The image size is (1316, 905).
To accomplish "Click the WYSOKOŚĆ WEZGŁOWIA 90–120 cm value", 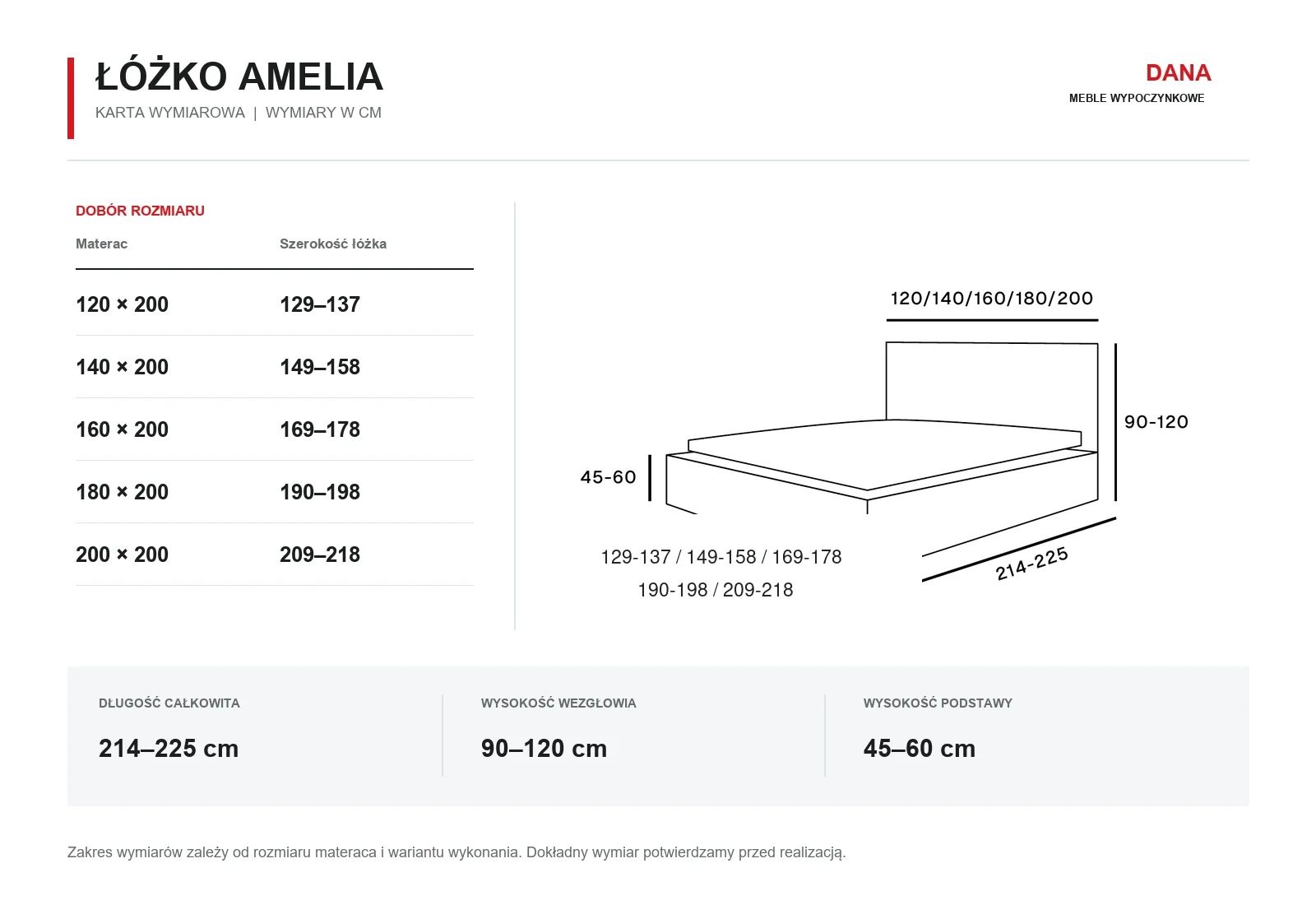I will (x=544, y=749).
